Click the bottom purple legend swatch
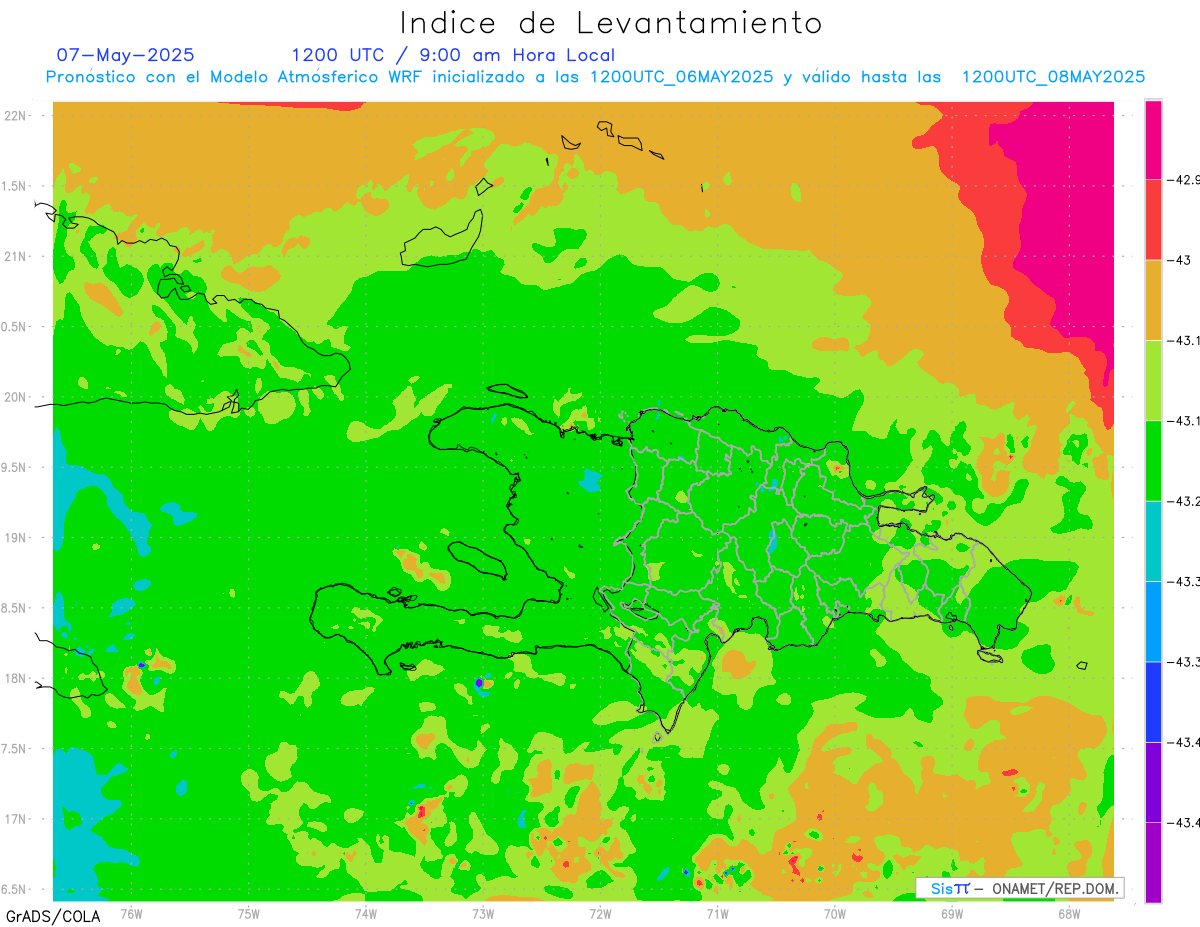The height and width of the screenshot is (927, 1200). click(1153, 862)
